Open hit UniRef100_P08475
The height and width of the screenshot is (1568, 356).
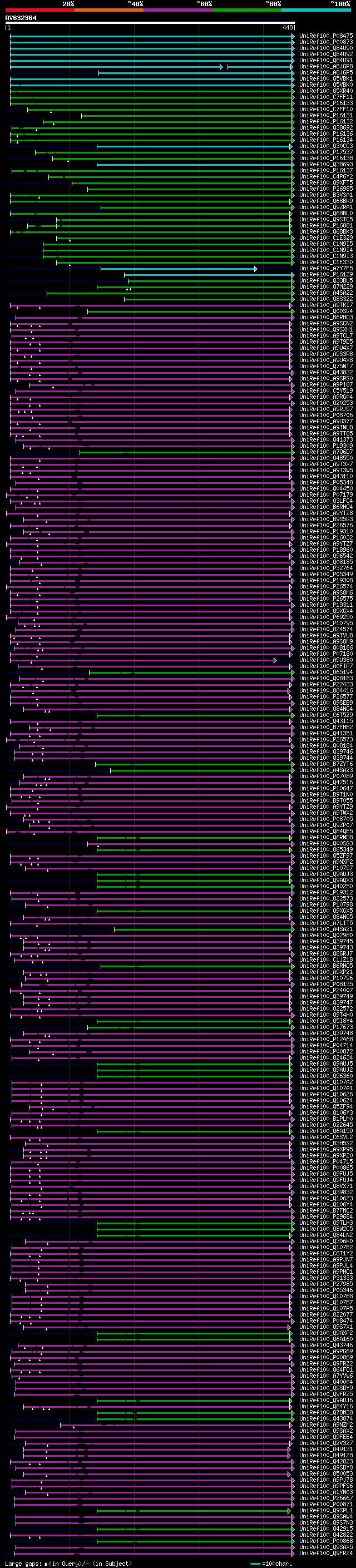325,36
